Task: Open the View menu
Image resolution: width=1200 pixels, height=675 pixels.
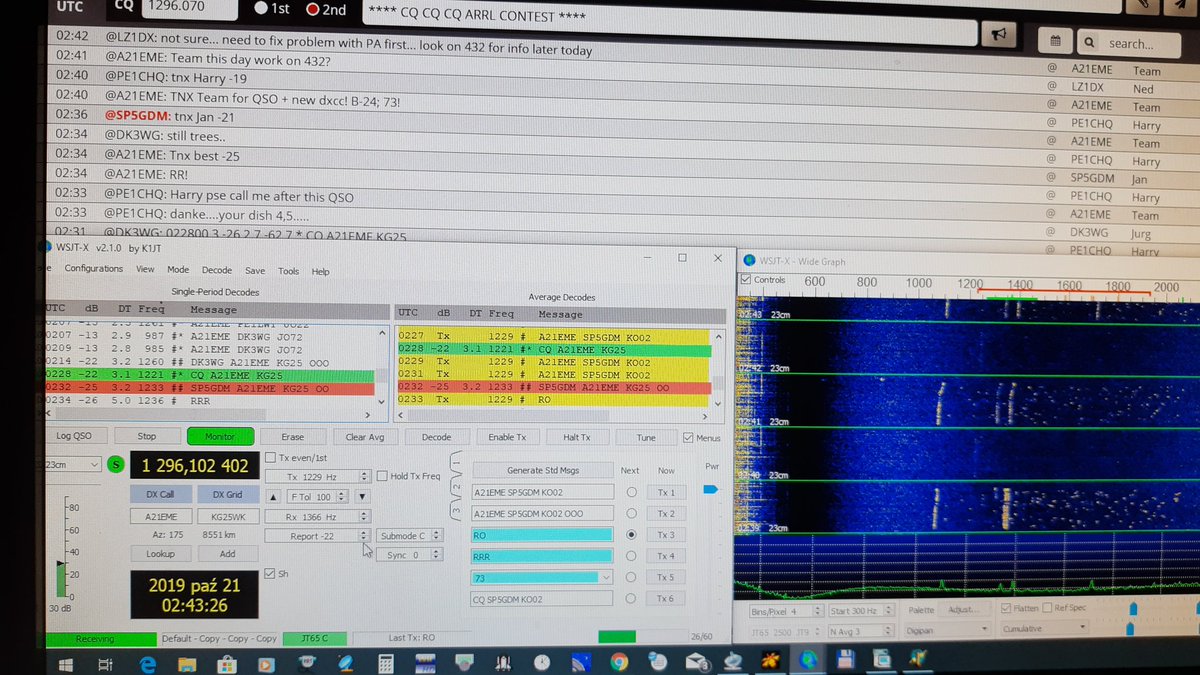Action: pos(145,270)
